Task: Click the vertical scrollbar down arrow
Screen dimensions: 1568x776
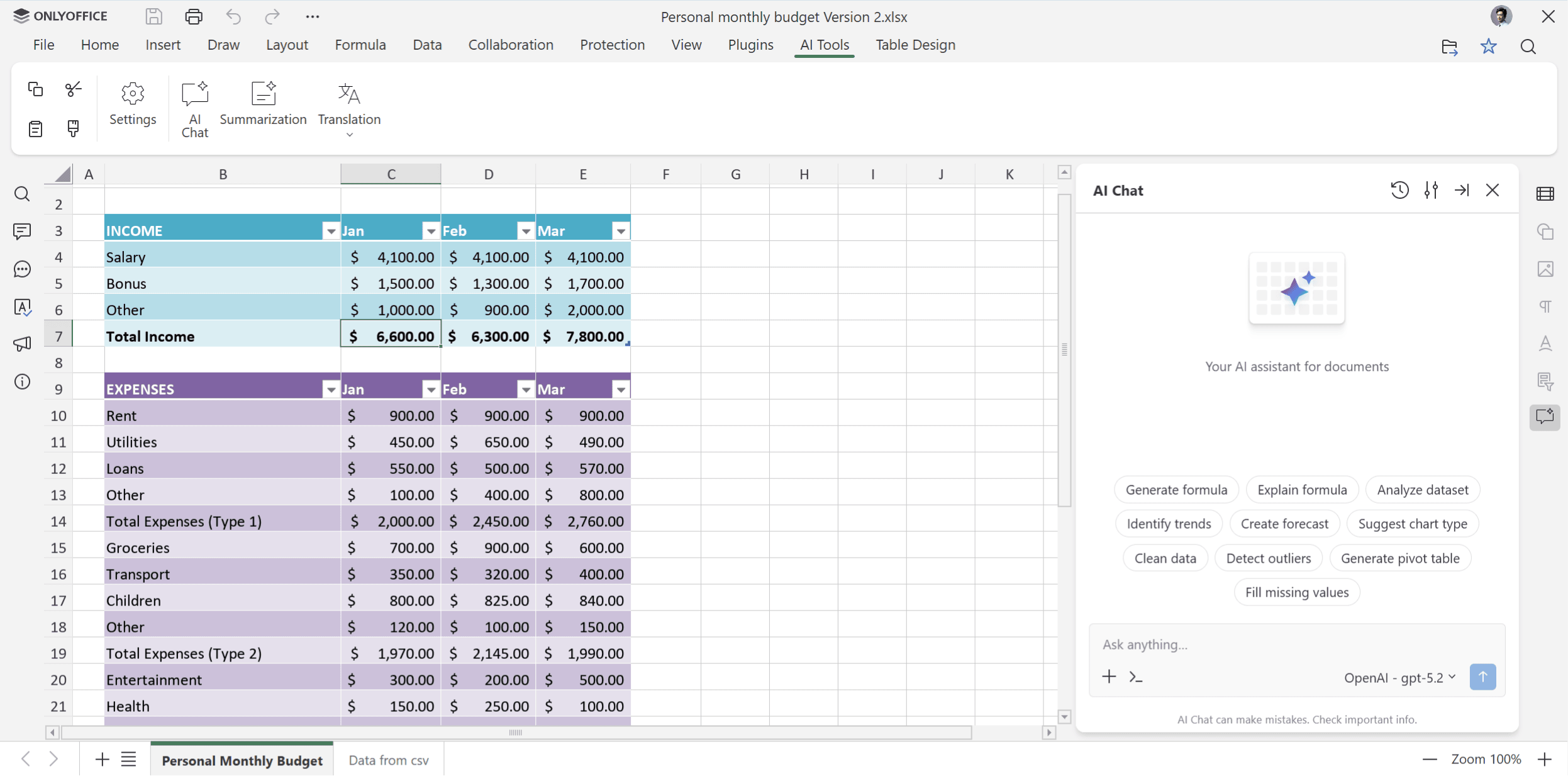Action: tap(1064, 717)
